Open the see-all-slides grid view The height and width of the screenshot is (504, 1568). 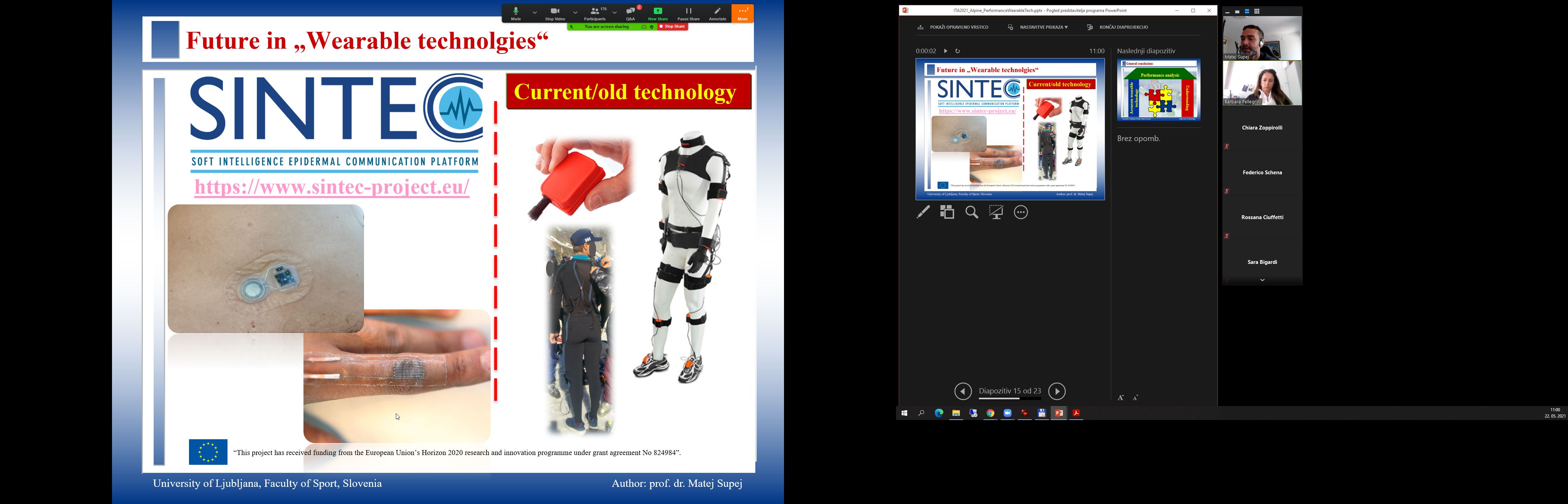coord(947,212)
